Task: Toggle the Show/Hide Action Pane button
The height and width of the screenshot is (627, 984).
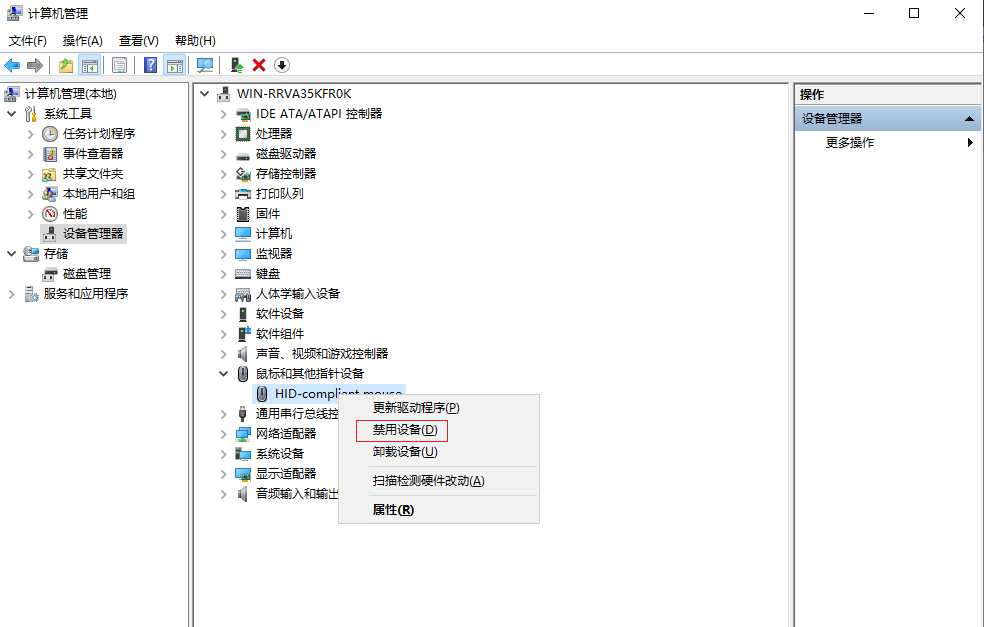Action: pyautogui.click(x=175, y=65)
